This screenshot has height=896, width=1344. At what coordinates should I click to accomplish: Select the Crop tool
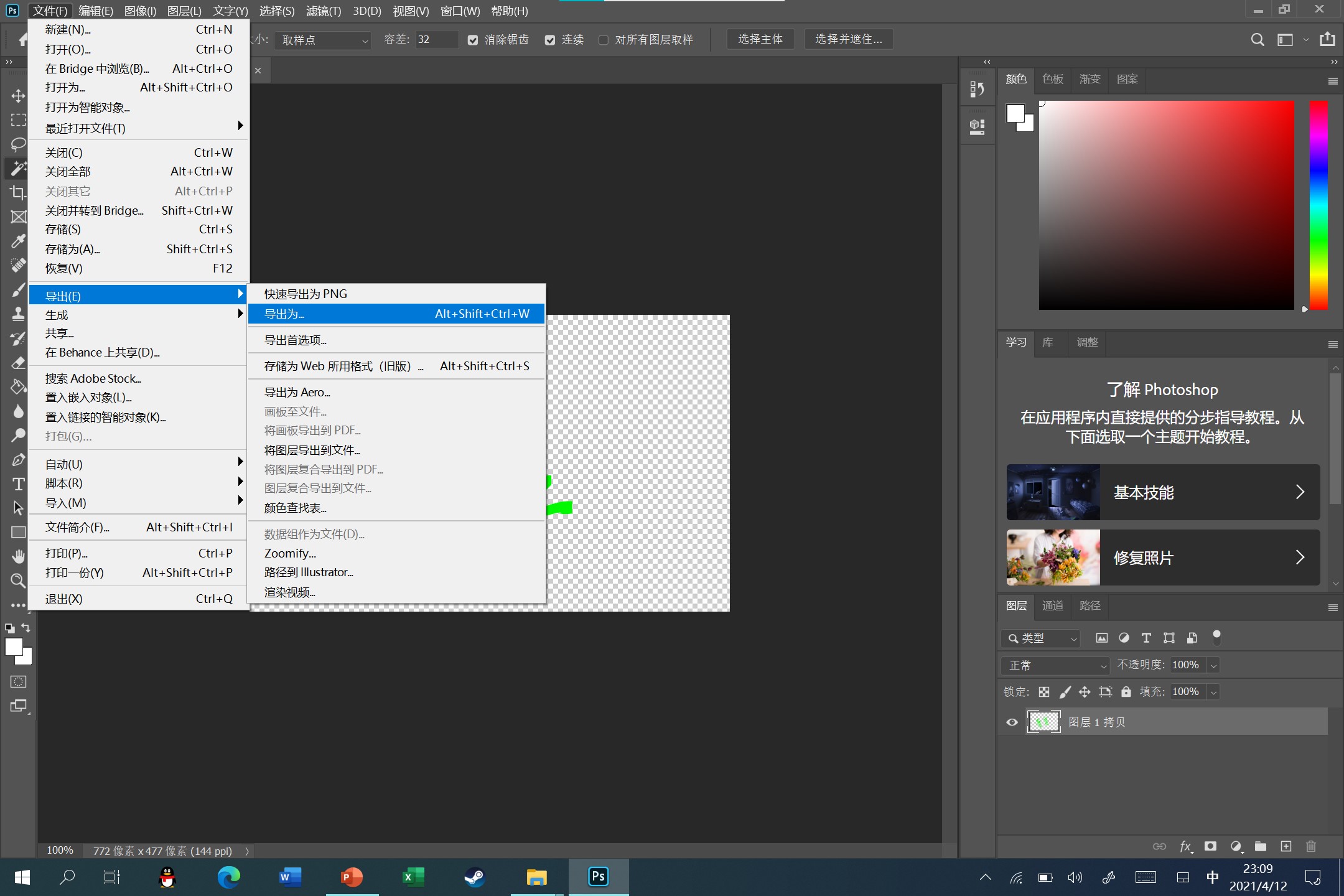pos(18,192)
